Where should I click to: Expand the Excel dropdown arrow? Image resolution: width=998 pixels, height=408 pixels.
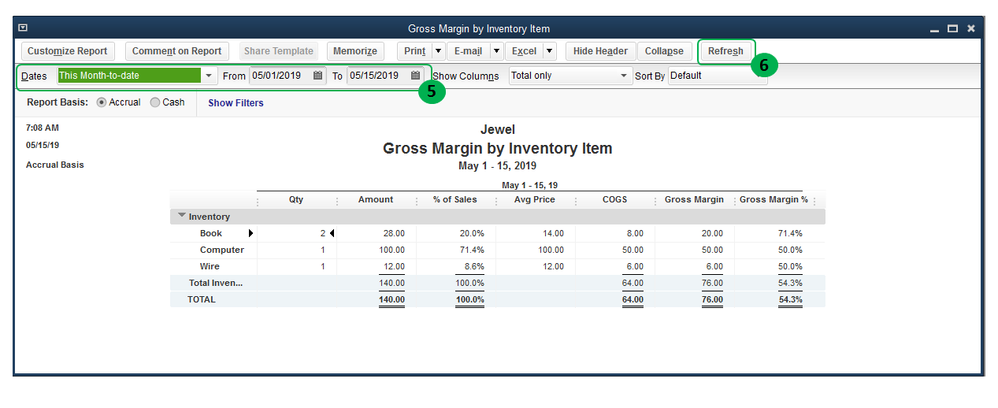coord(549,51)
